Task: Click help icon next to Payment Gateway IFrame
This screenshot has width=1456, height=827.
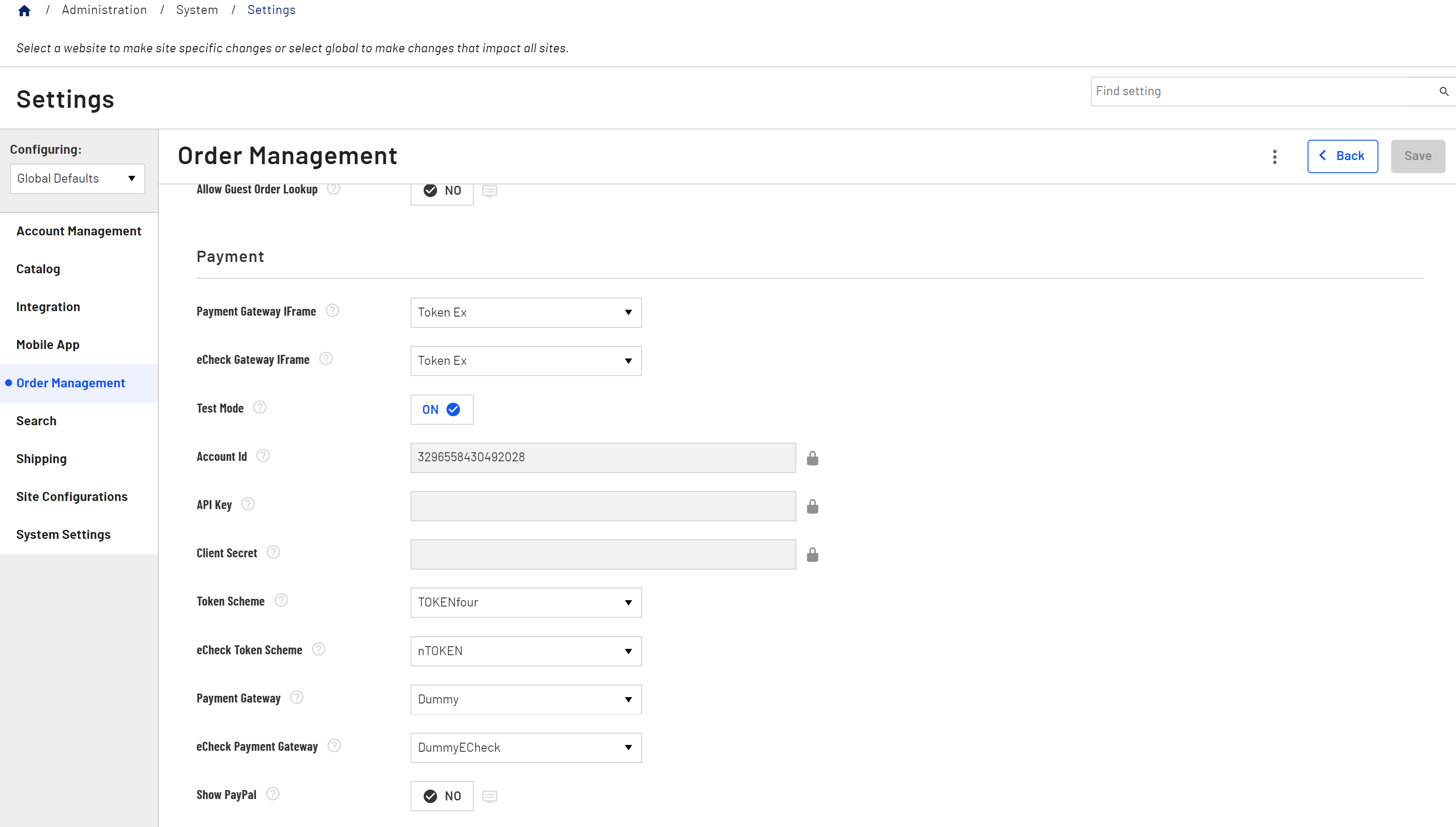Action: 333,311
